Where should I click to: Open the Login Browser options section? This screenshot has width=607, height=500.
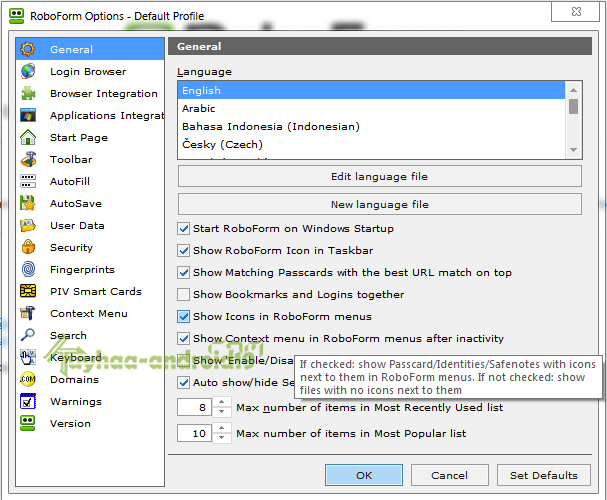88,72
